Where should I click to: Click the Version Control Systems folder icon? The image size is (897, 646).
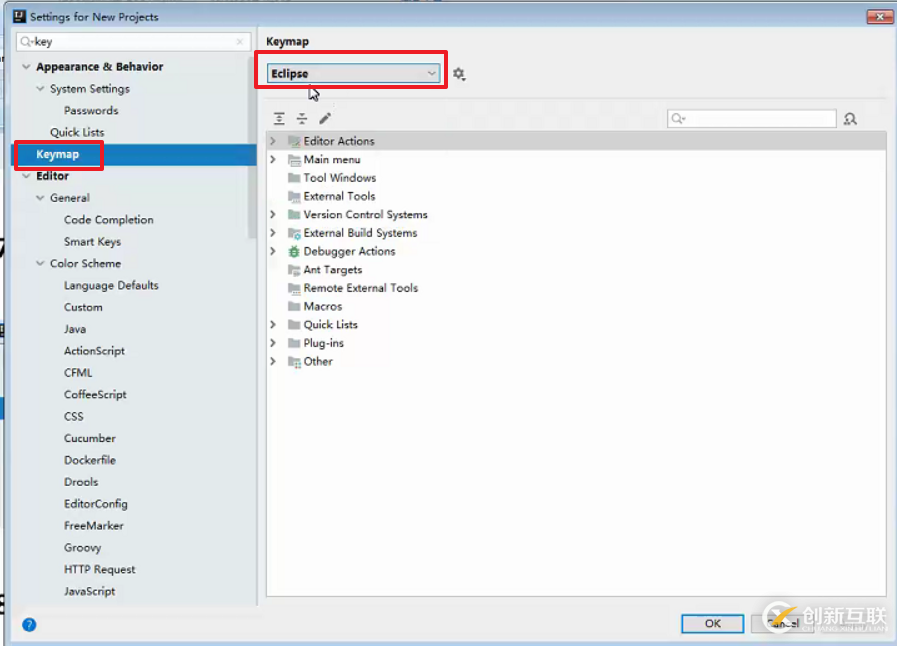[x=294, y=215]
